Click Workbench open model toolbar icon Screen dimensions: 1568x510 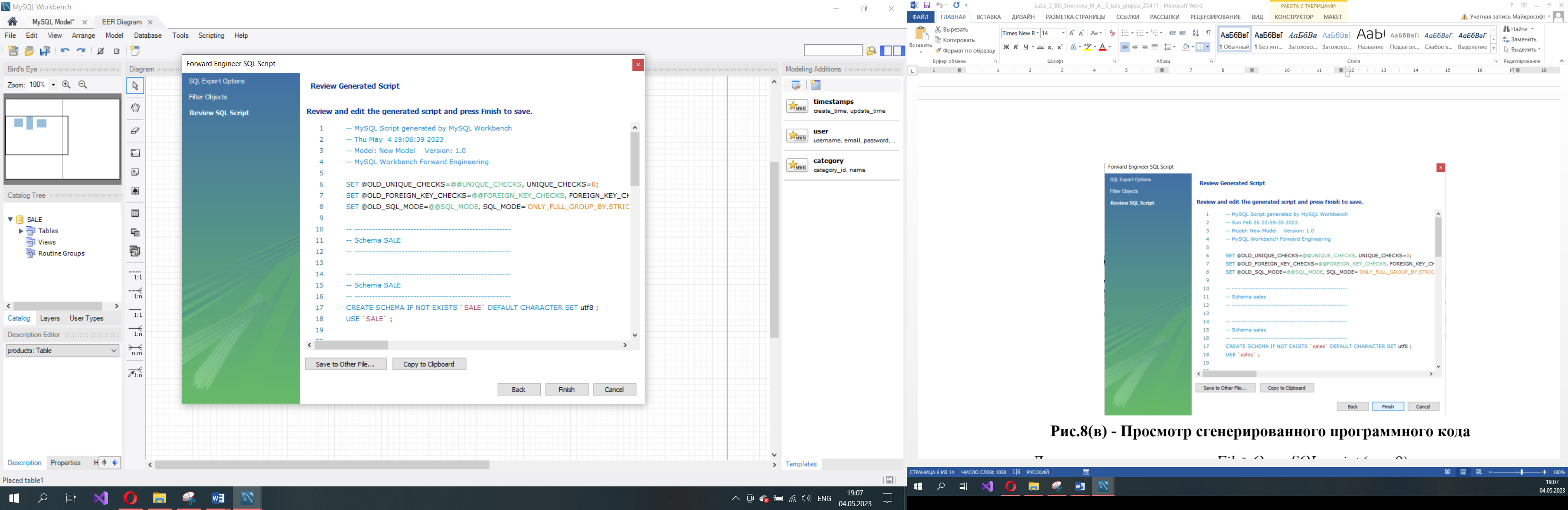coord(29,51)
